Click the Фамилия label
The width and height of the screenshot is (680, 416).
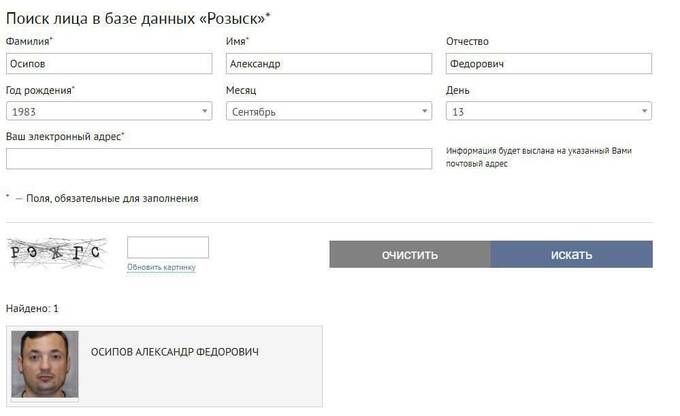tap(29, 41)
